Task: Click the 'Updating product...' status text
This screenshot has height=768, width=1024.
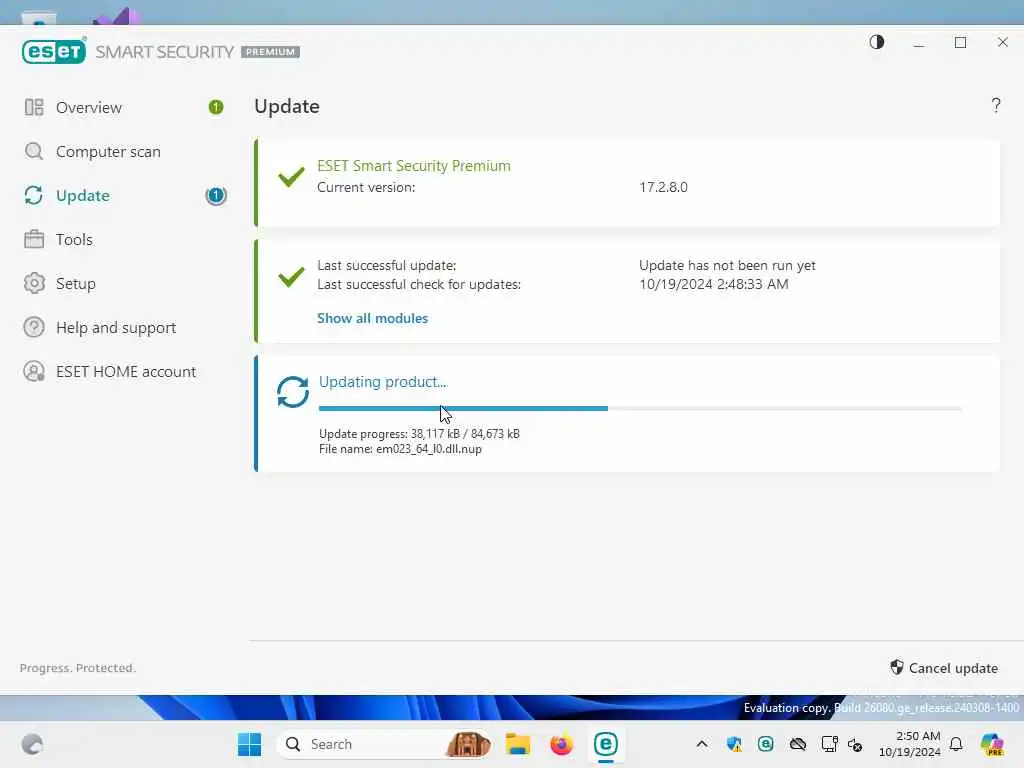Action: (x=383, y=382)
